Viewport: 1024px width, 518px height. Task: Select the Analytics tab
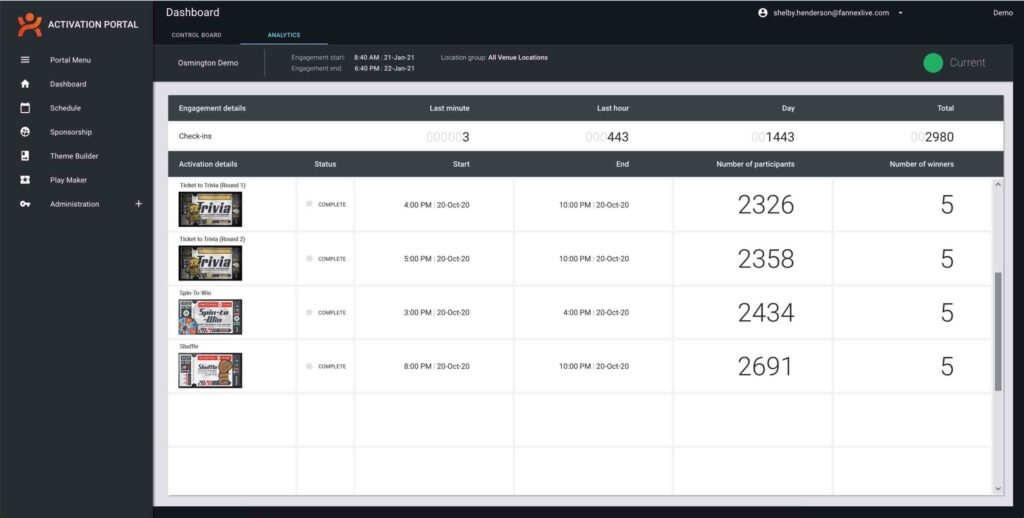click(283, 36)
